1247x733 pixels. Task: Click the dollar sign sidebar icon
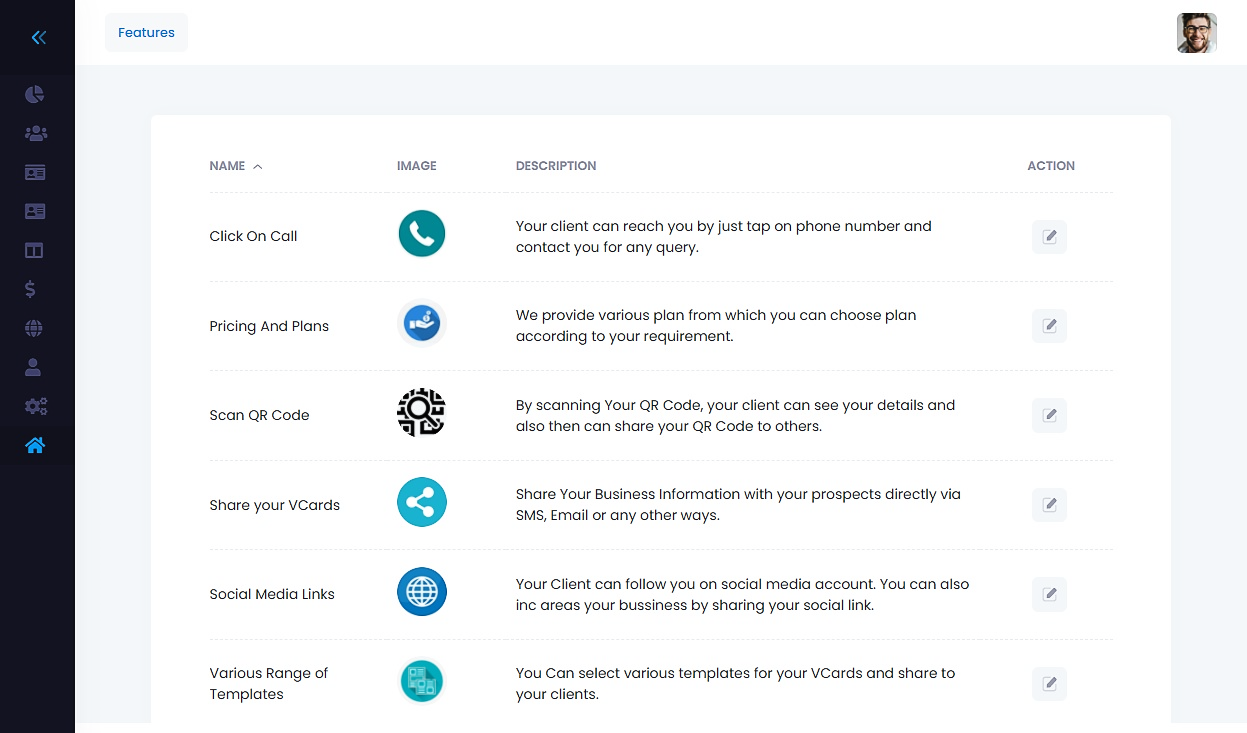[x=31, y=289]
